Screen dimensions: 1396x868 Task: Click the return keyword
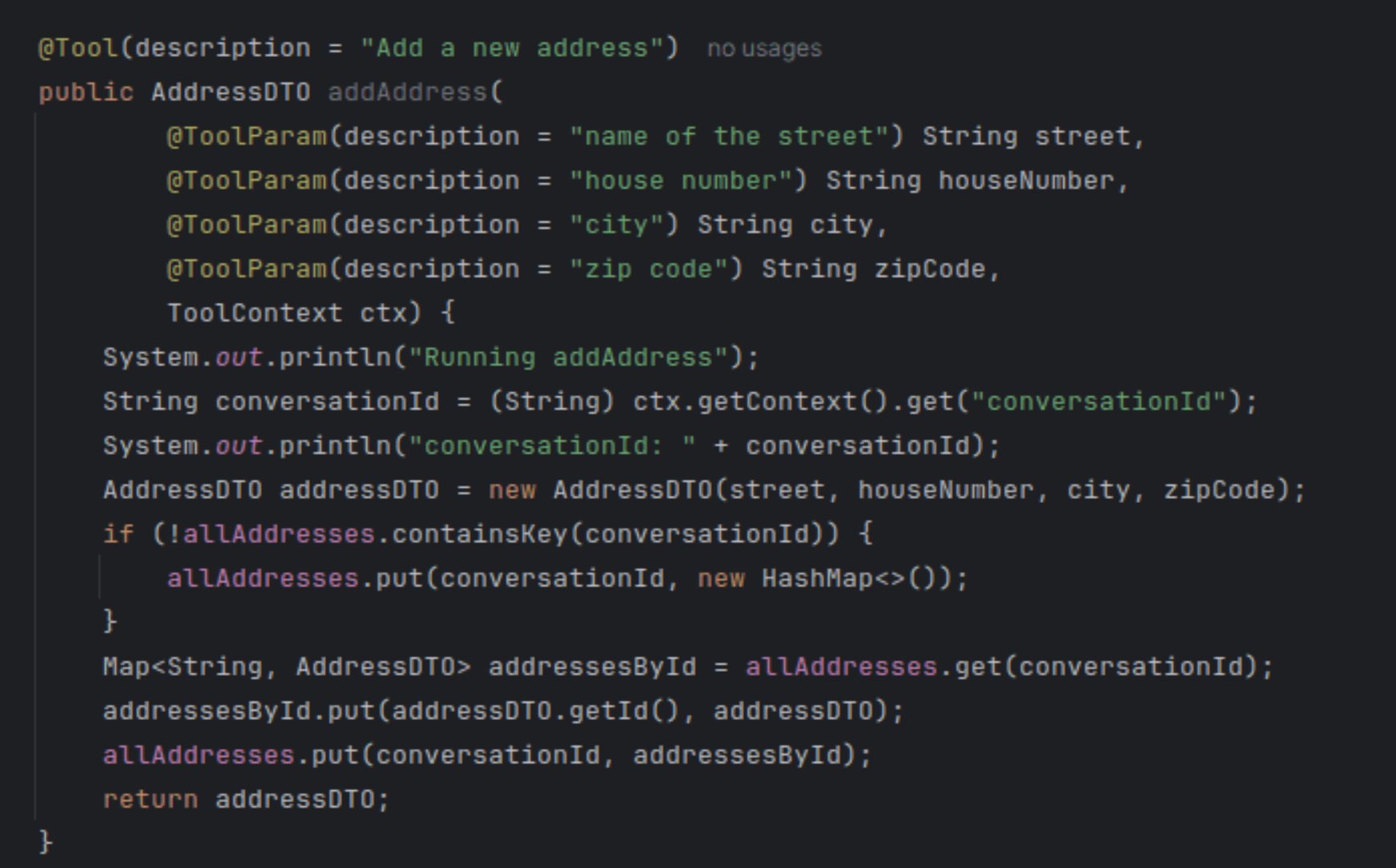click(x=150, y=800)
